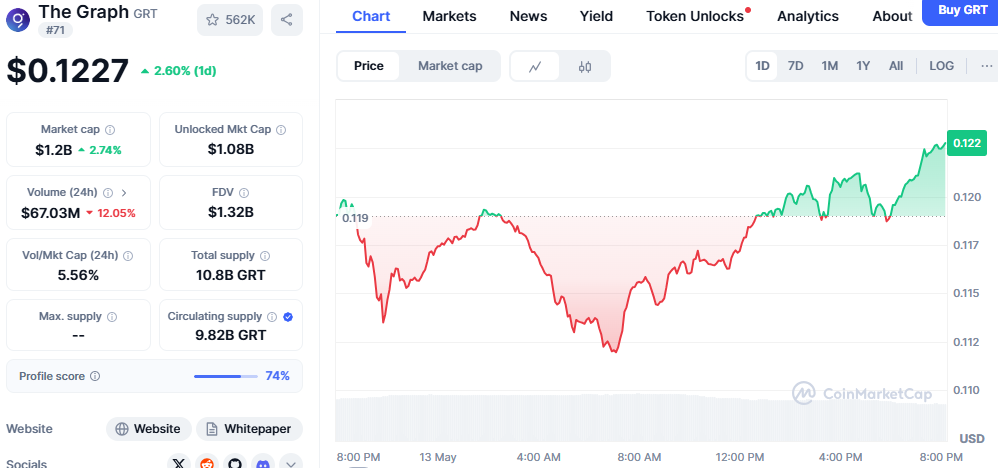Click the Market cap info icon
998x468 pixels.
pos(110,130)
